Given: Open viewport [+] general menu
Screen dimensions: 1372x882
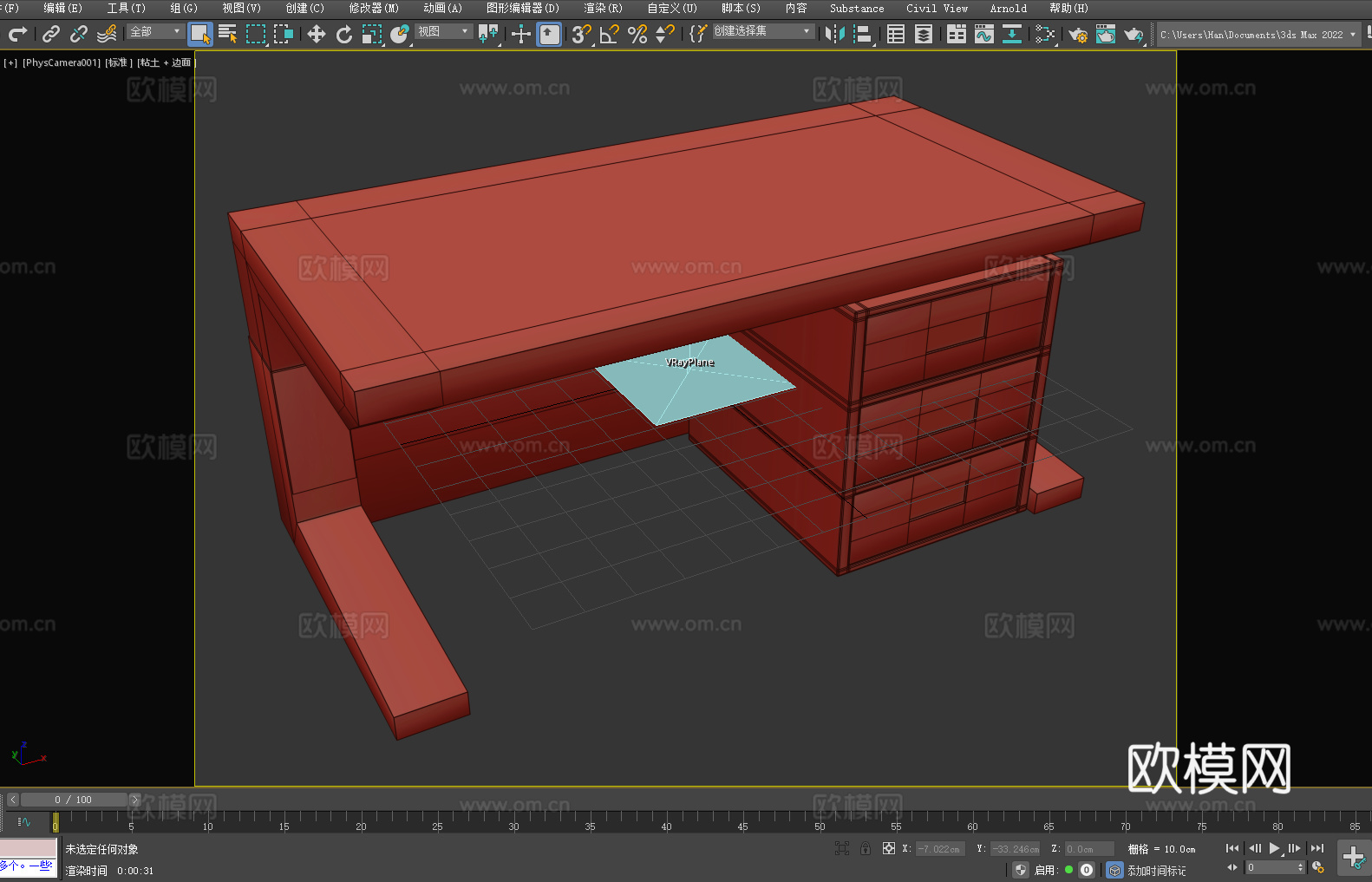Looking at the screenshot, I should coord(10,62).
